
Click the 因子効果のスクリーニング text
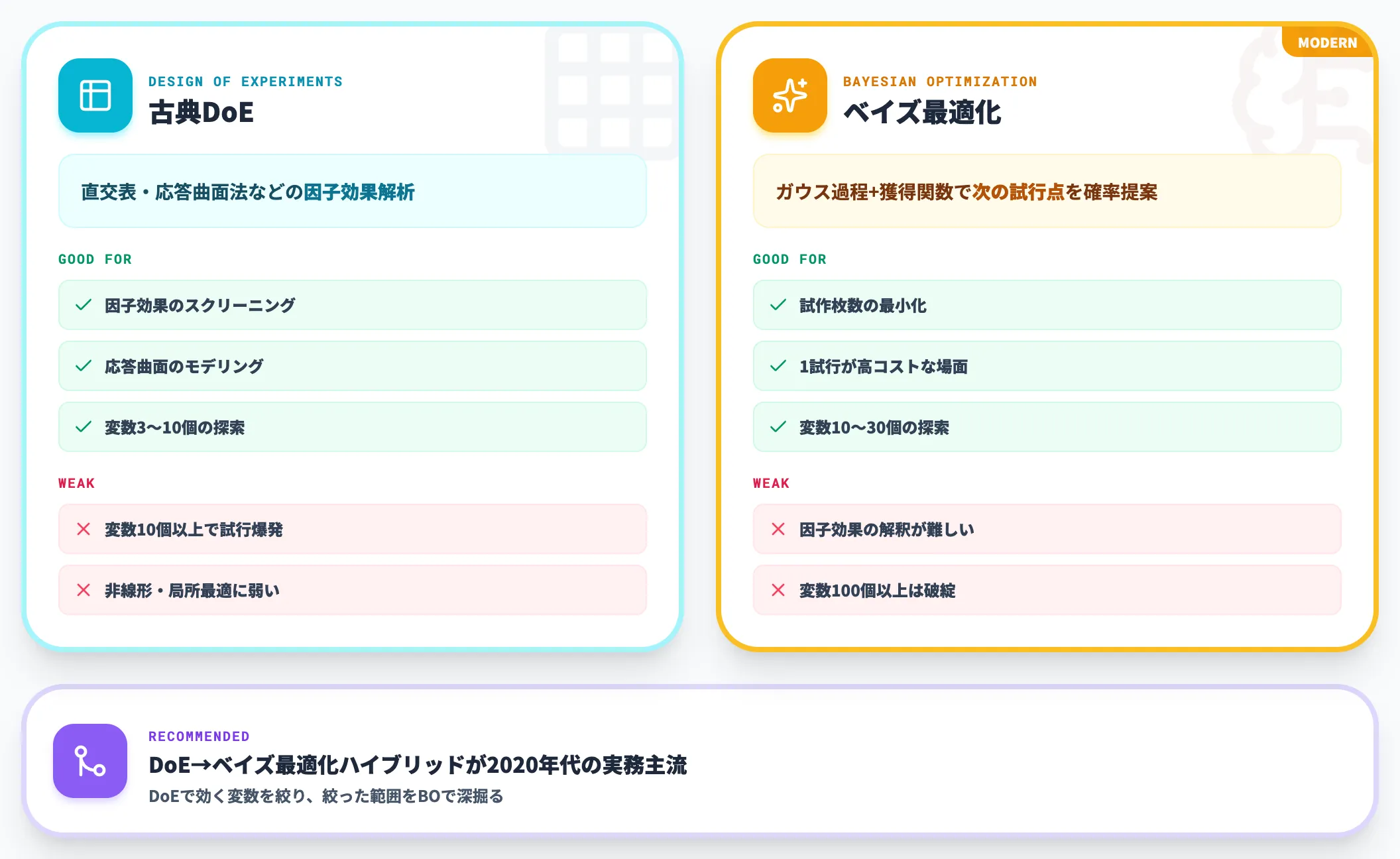[x=200, y=306]
